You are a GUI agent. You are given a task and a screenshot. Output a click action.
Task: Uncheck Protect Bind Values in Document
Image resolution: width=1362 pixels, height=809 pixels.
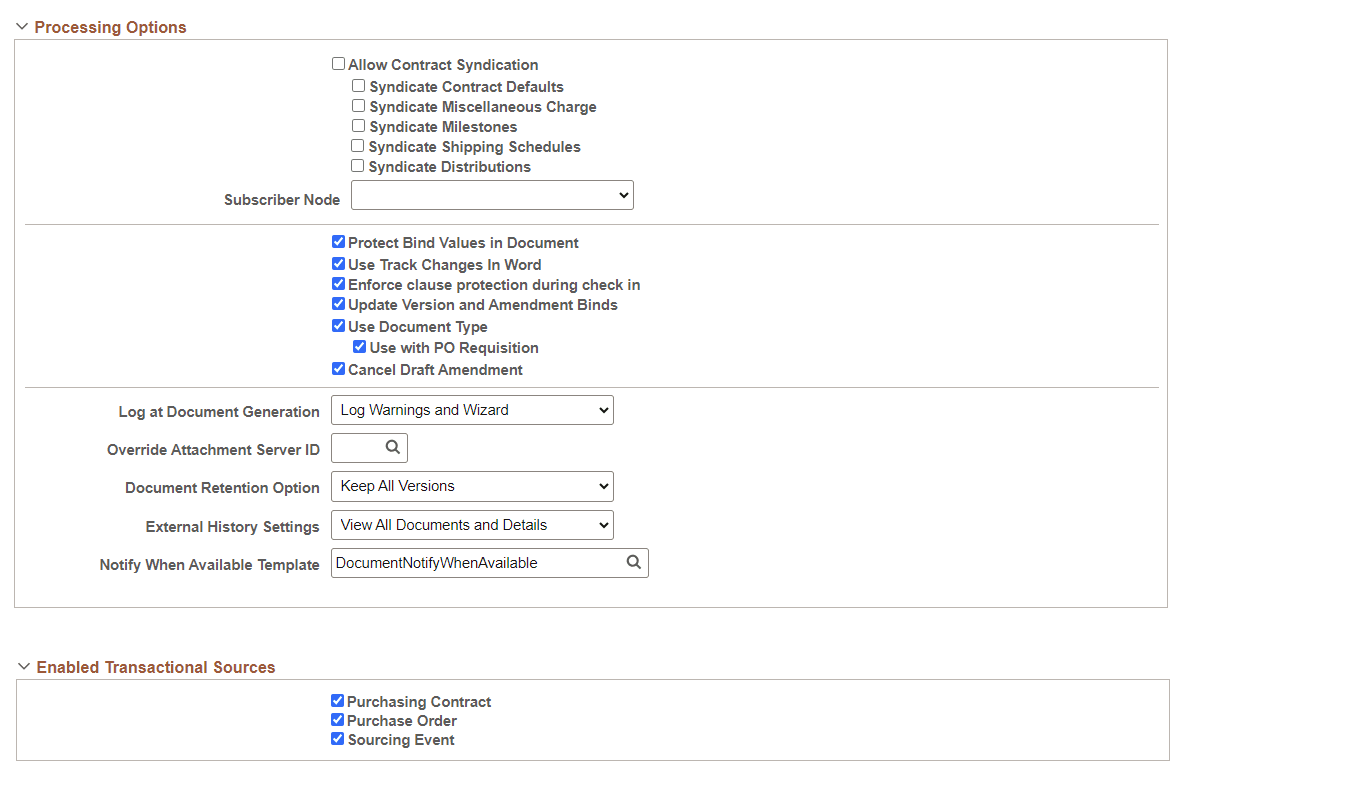[x=338, y=241]
